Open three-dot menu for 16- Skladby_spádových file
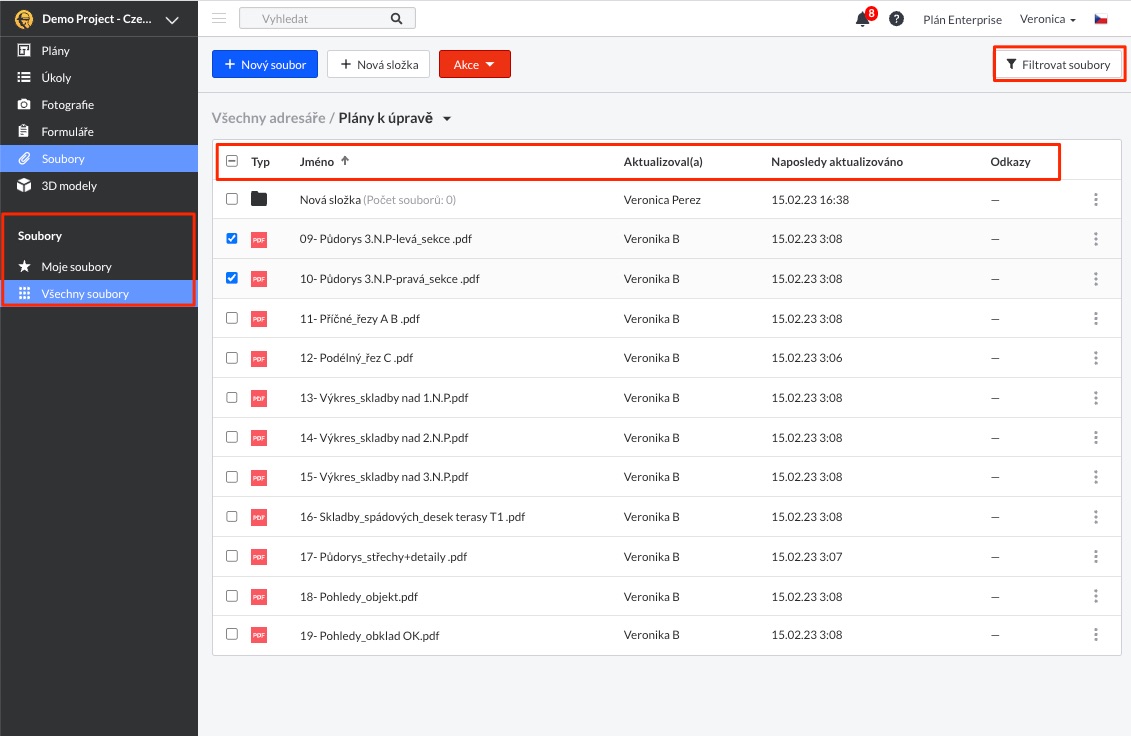This screenshot has height=736, width=1131. (1096, 517)
